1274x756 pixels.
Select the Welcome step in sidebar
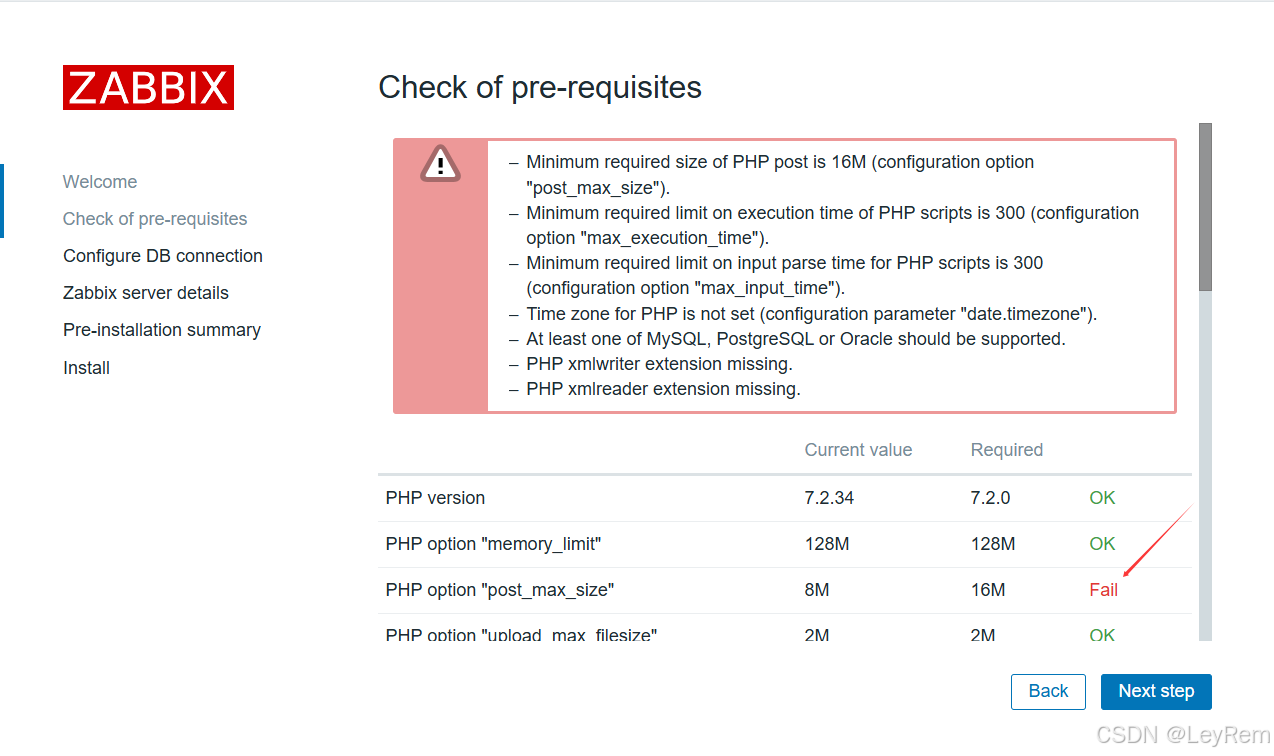coord(100,182)
